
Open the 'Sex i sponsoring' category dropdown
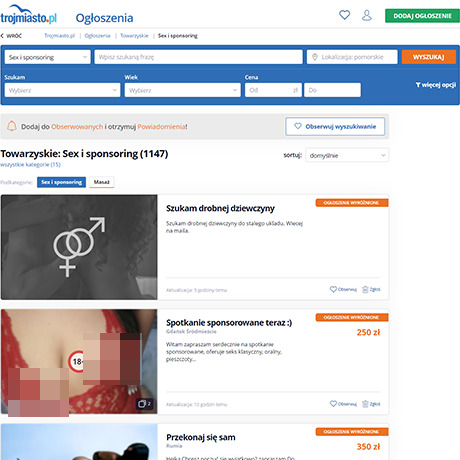point(48,57)
